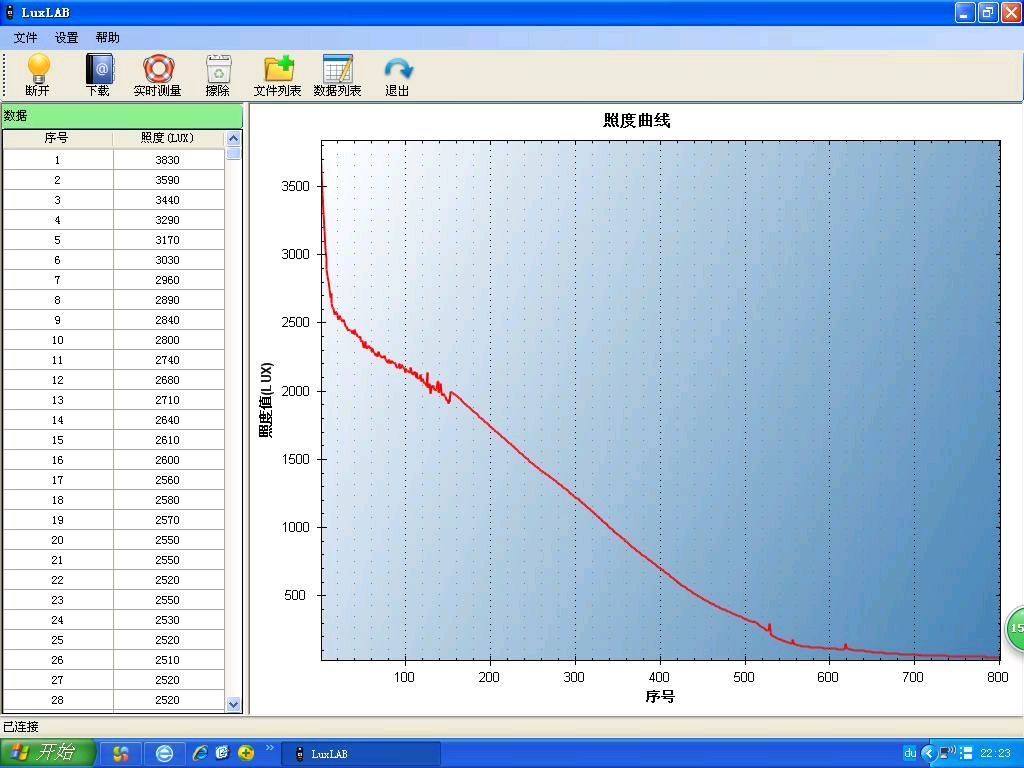Start 实时测量 real-time measurement
The image size is (1024, 768).
point(157,75)
